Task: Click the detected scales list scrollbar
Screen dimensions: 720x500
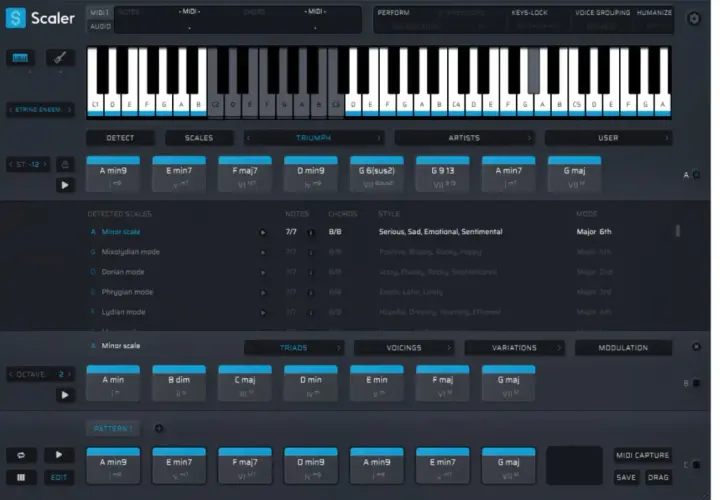Action: [678, 230]
